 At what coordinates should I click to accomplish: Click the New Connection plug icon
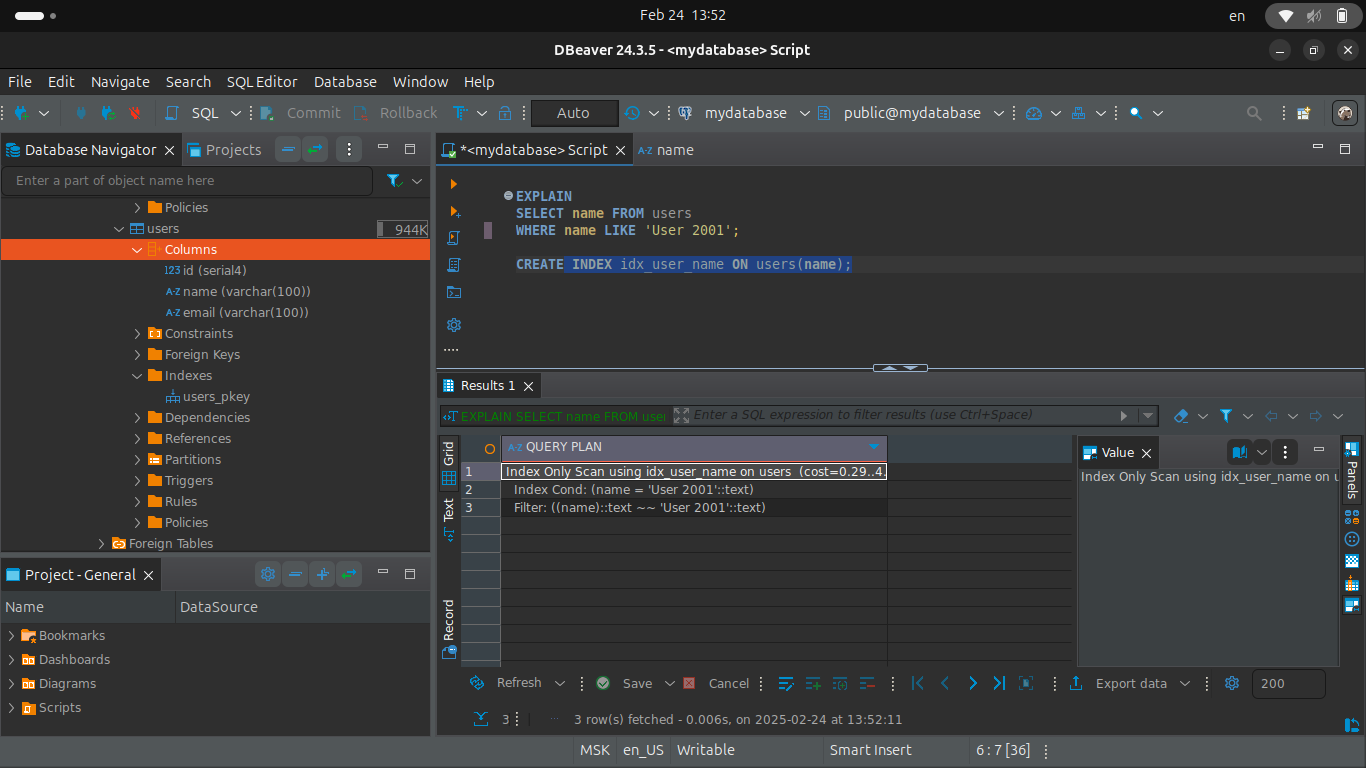tap(20, 113)
